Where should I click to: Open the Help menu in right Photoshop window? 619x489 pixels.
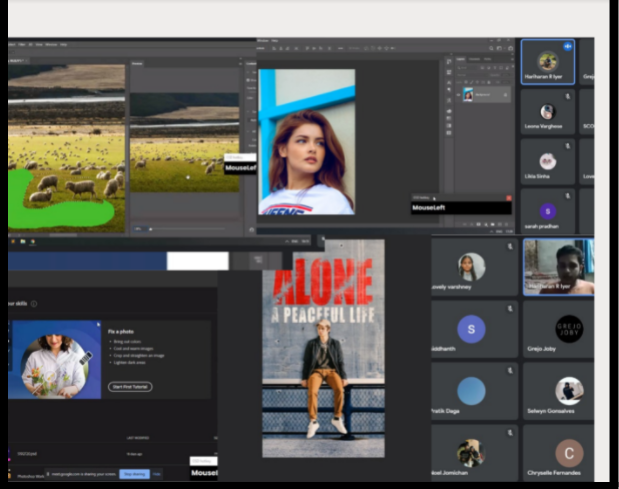click(x=275, y=40)
